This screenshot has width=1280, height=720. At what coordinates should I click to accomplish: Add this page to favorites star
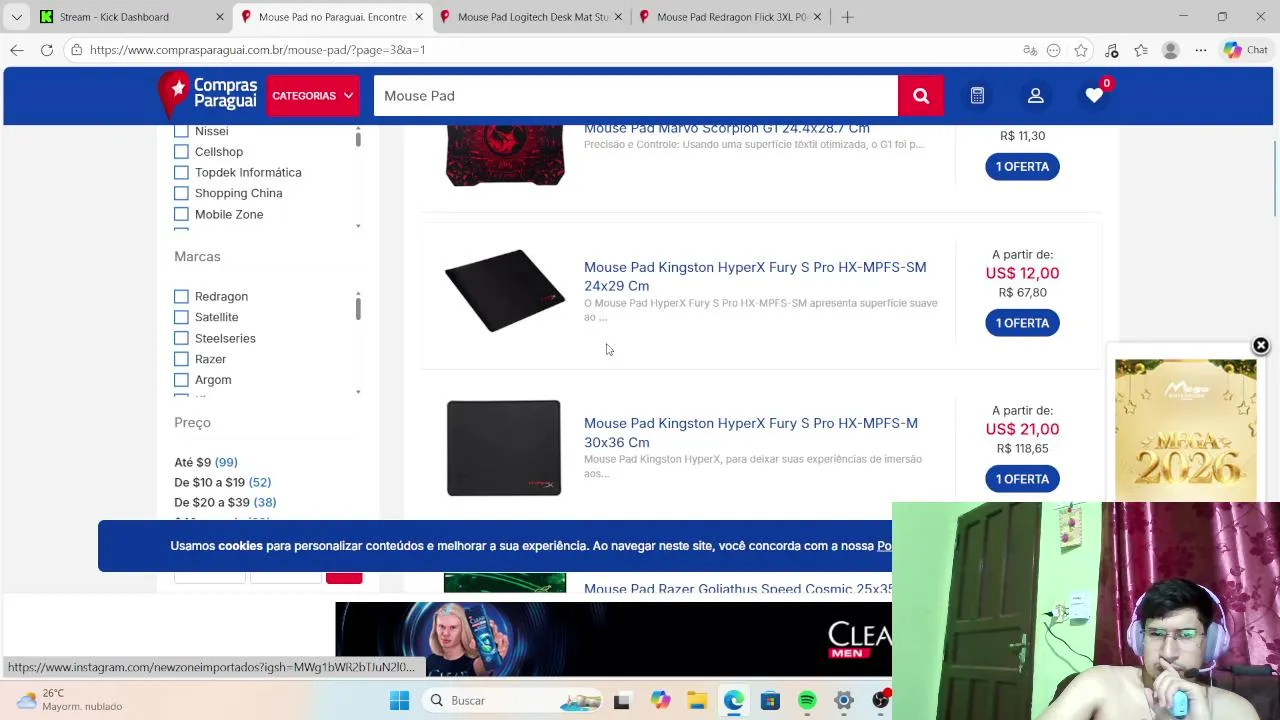1081,50
